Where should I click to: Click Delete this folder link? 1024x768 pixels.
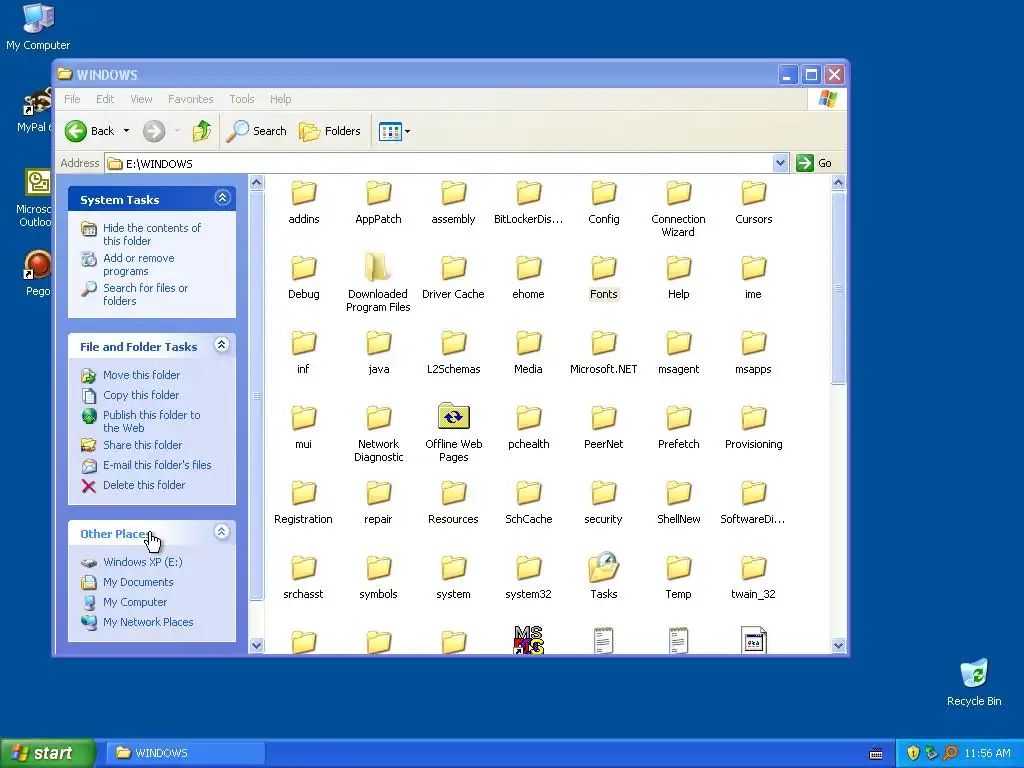tap(144, 485)
